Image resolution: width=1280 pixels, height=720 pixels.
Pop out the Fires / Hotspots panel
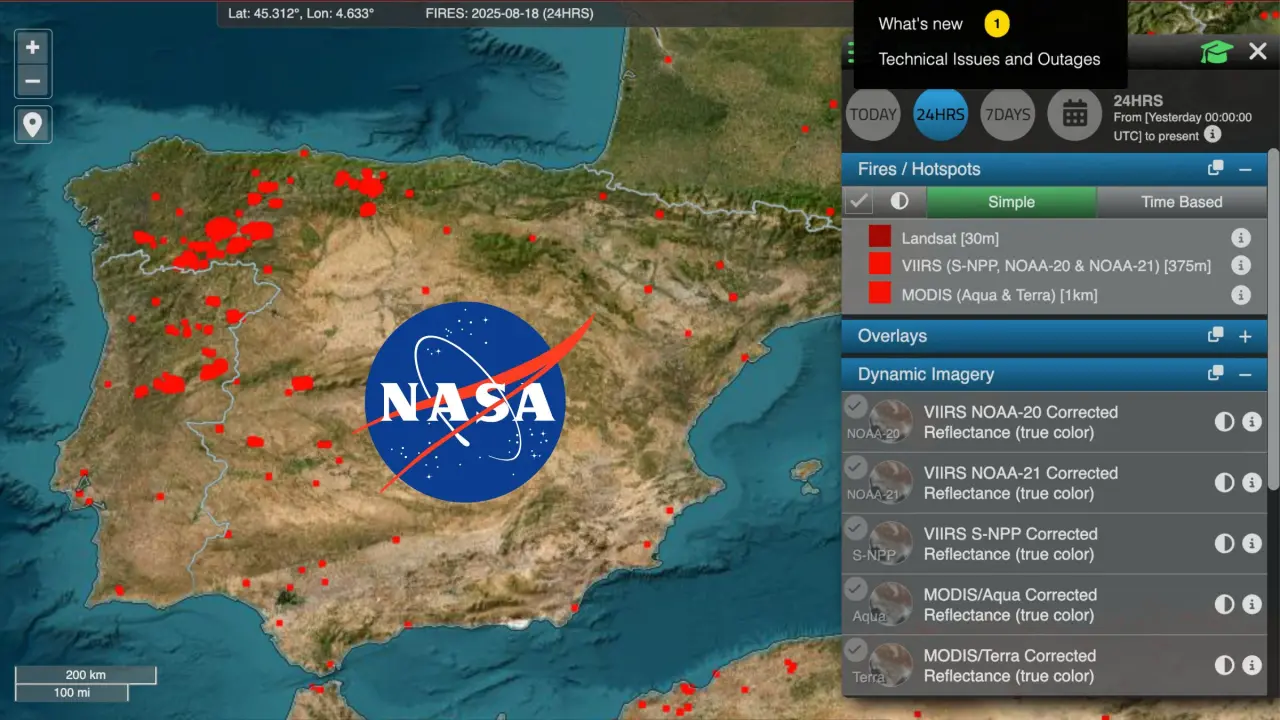1215,169
